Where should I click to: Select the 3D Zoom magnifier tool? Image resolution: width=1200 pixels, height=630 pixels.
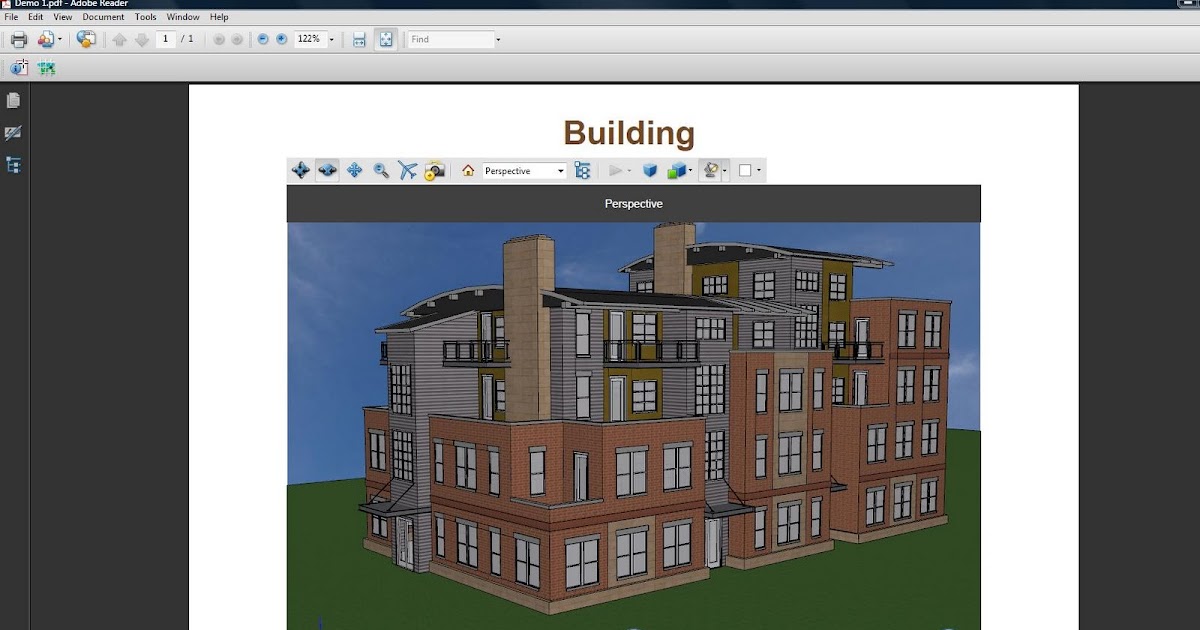(381, 171)
